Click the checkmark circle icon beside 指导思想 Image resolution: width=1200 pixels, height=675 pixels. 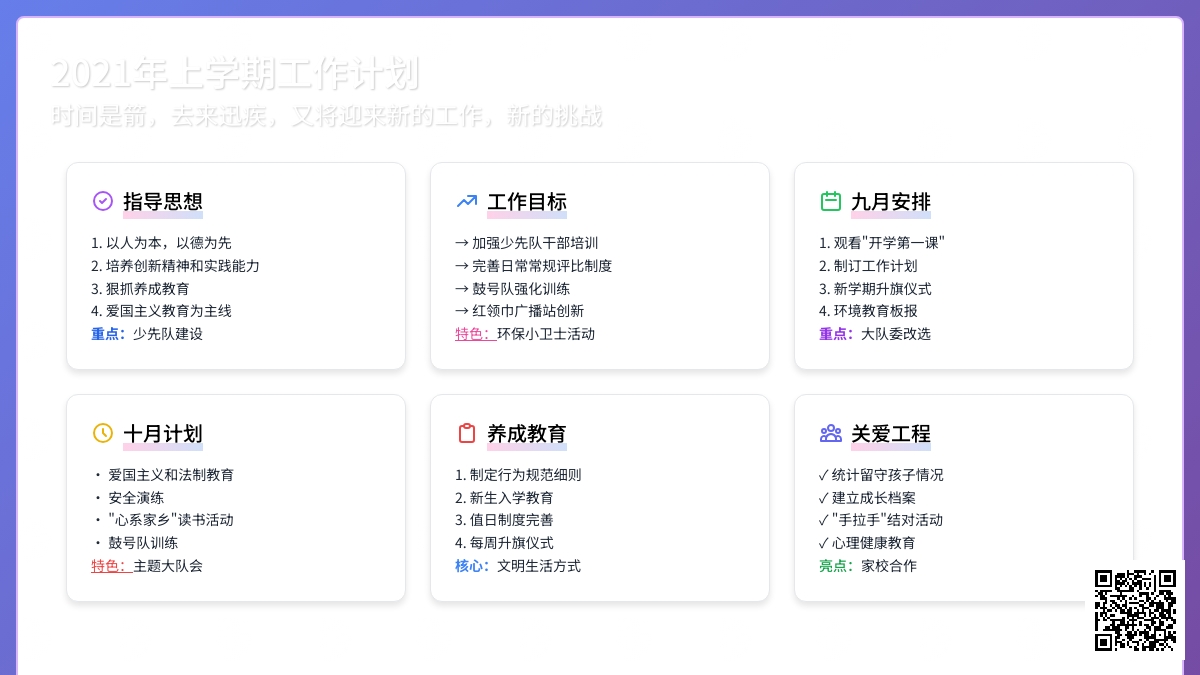(103, 201)
